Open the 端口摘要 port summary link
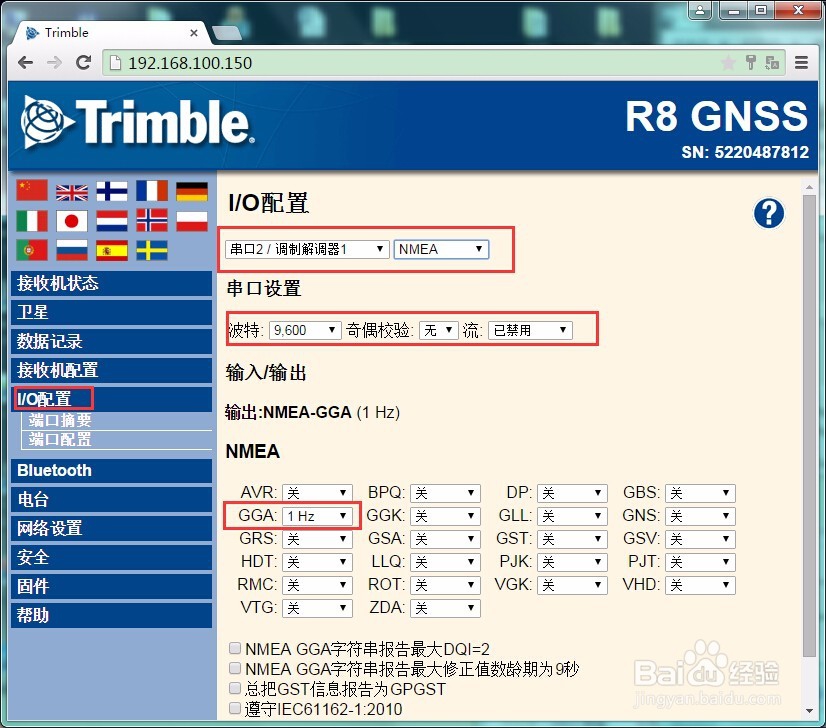This screenshot has width=826, height=728. pyautogui.click(x=60, y=420)
